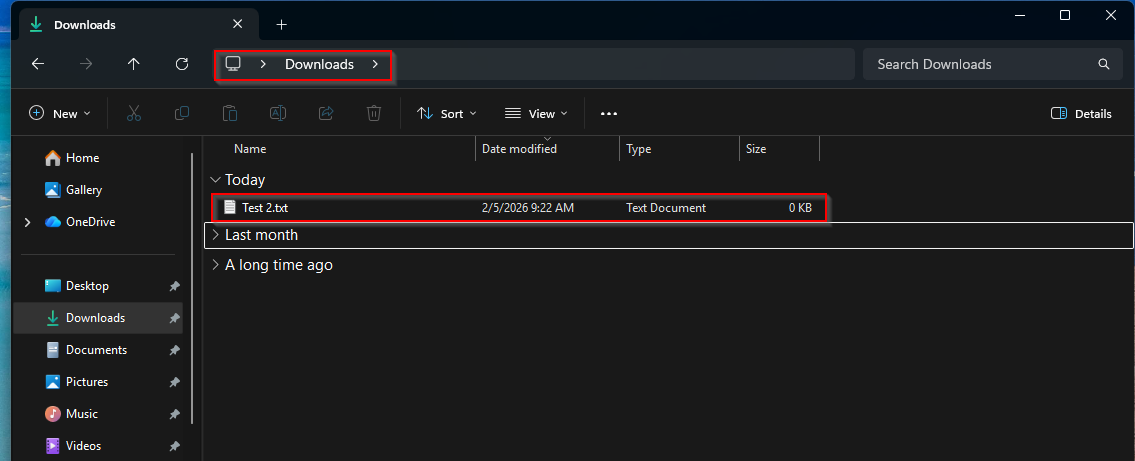Refresh the Downloads folder view

[182, 64]
